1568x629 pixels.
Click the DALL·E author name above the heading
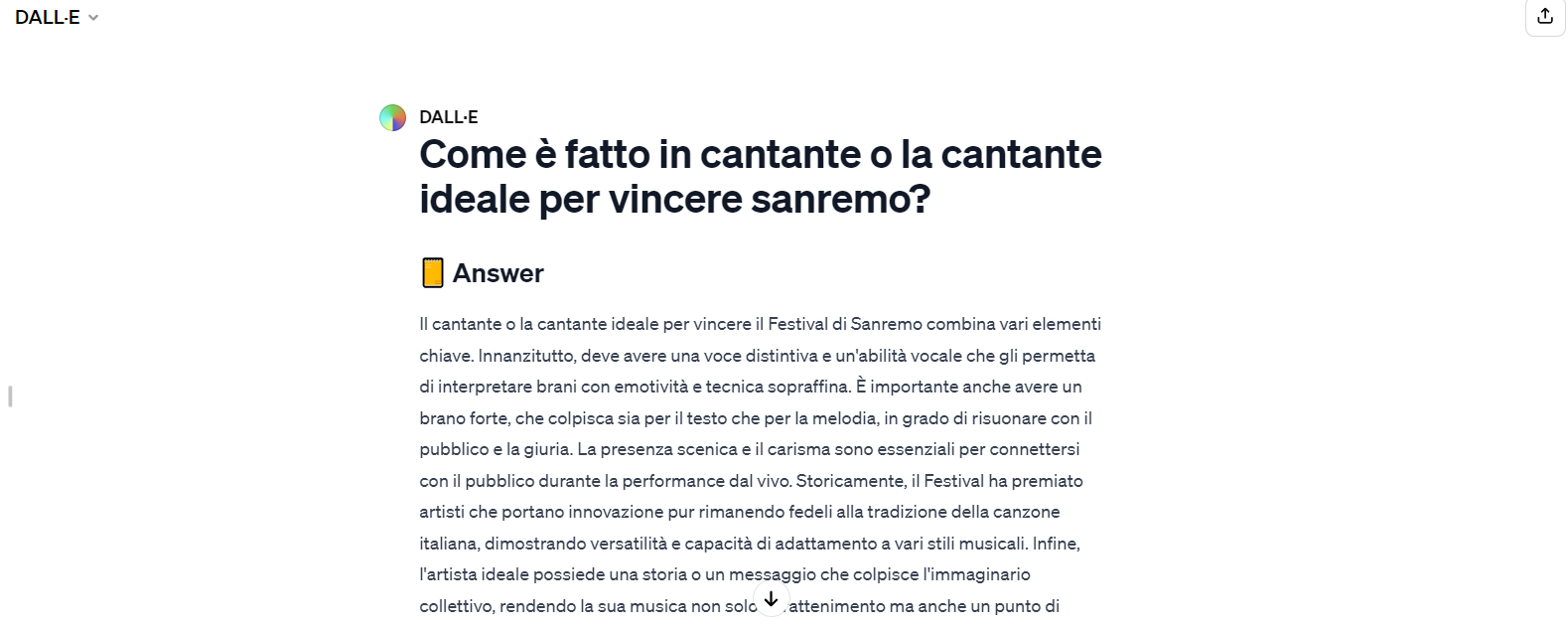point(448,117)
